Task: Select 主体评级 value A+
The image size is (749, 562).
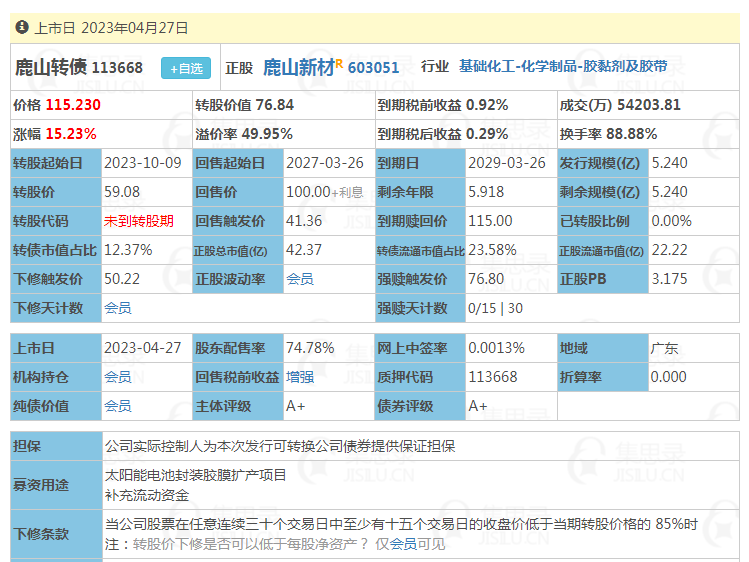Action: tap(295, 406)
